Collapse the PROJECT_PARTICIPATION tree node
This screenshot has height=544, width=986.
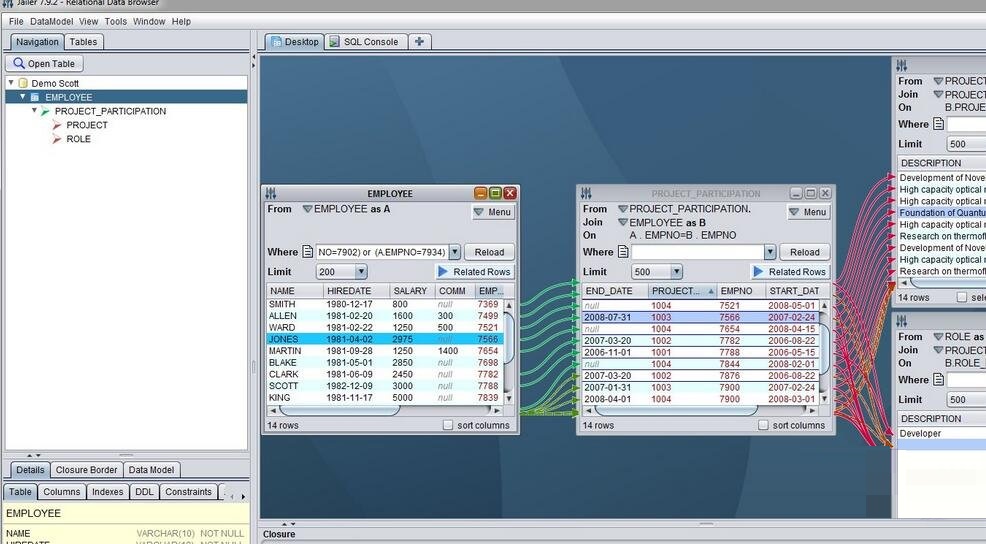click(34, 111)
